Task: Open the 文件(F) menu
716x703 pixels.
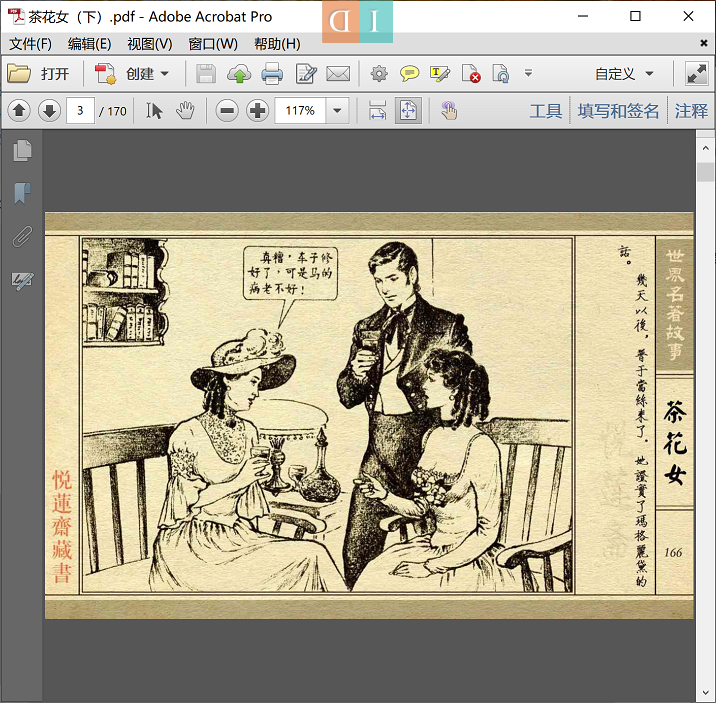Action: pyautogui.click(x=30, y=44)
